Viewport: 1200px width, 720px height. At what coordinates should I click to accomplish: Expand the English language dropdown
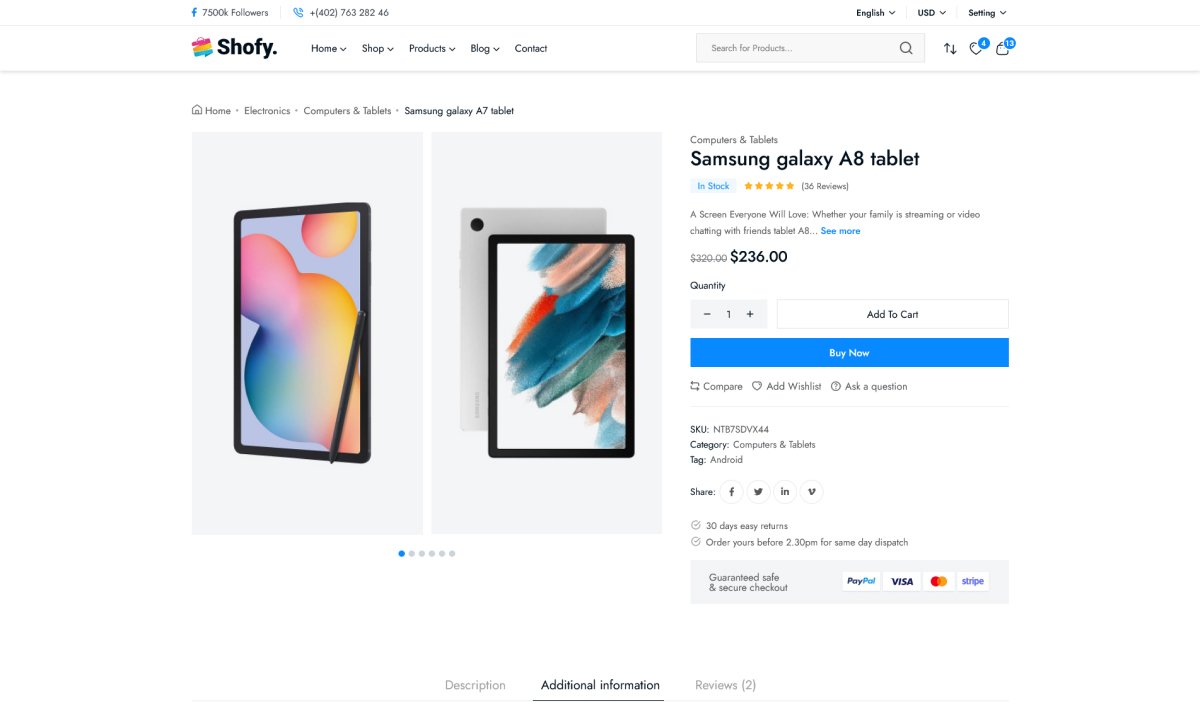(x=875, y=13)
